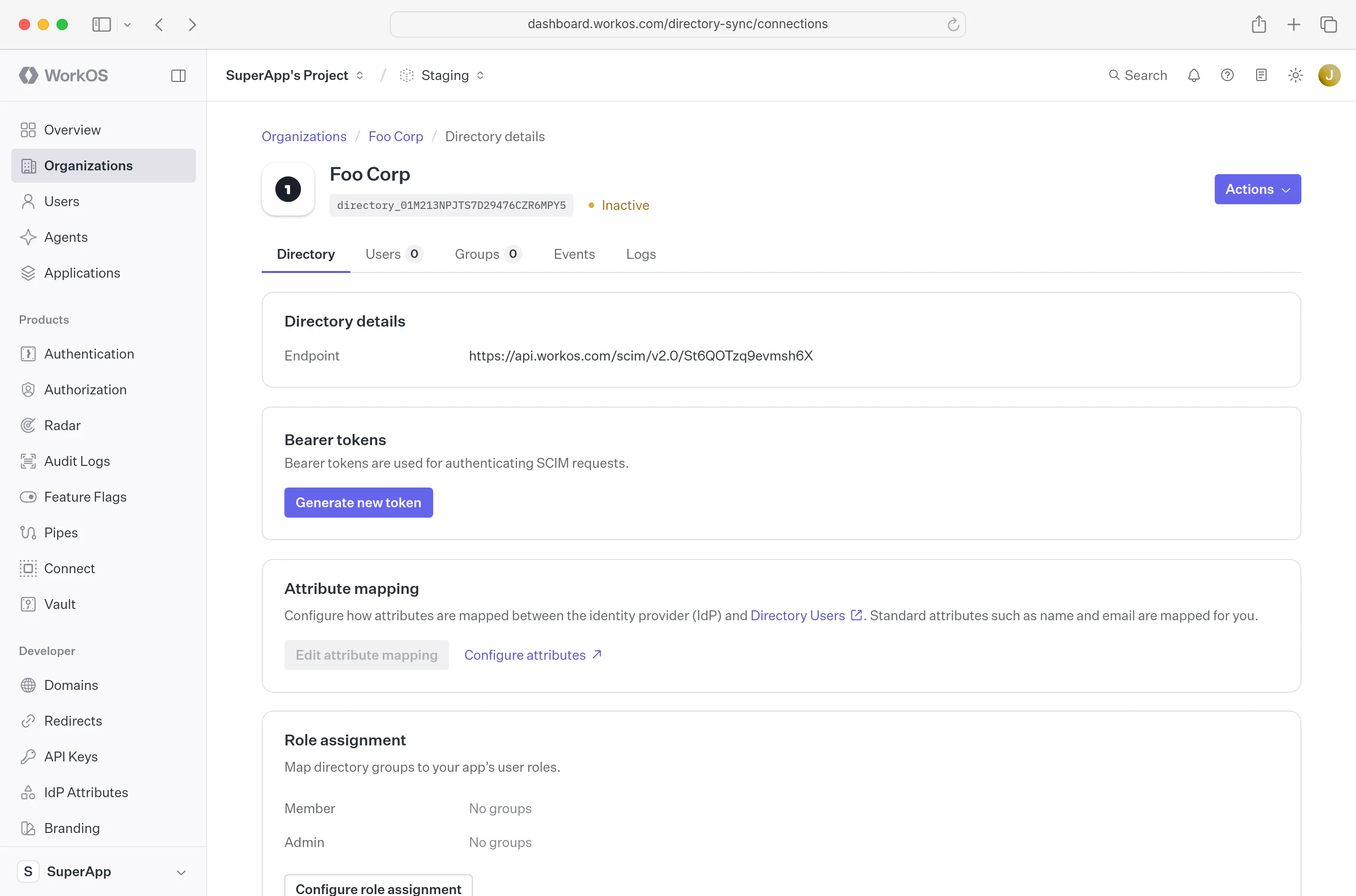Image resolution: width=1356 pixels, height=896 pixels.
Task: Click Foo Corp breadcrumb link
Action: tap(395, 136)
